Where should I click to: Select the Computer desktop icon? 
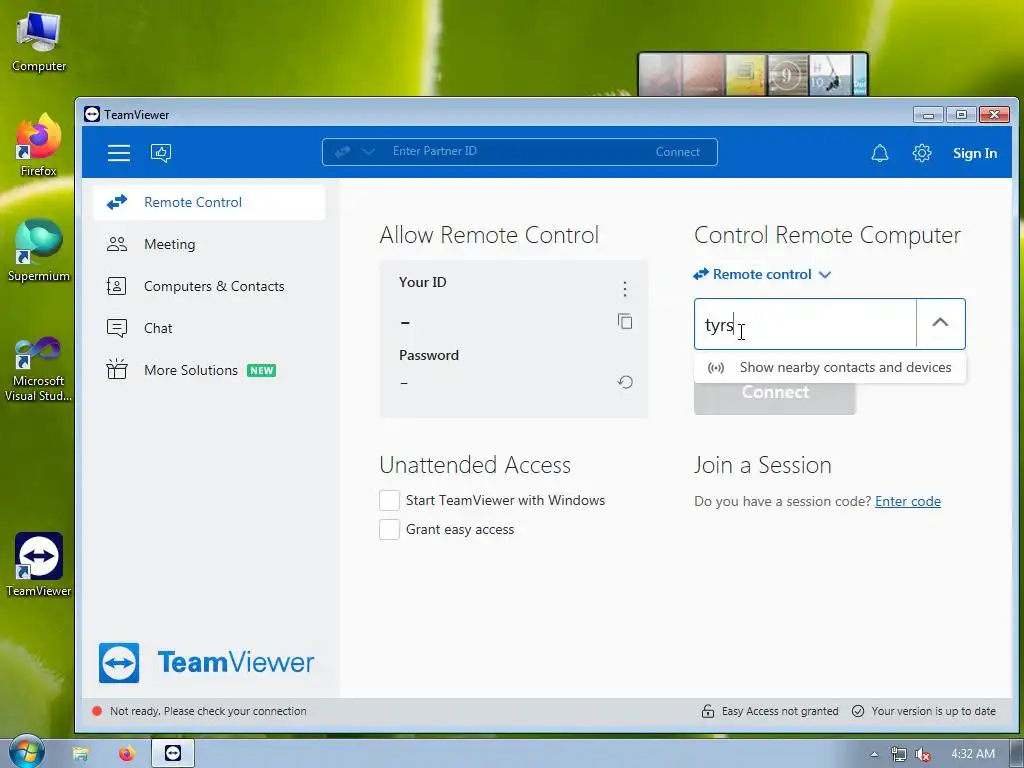pos(39,42)
